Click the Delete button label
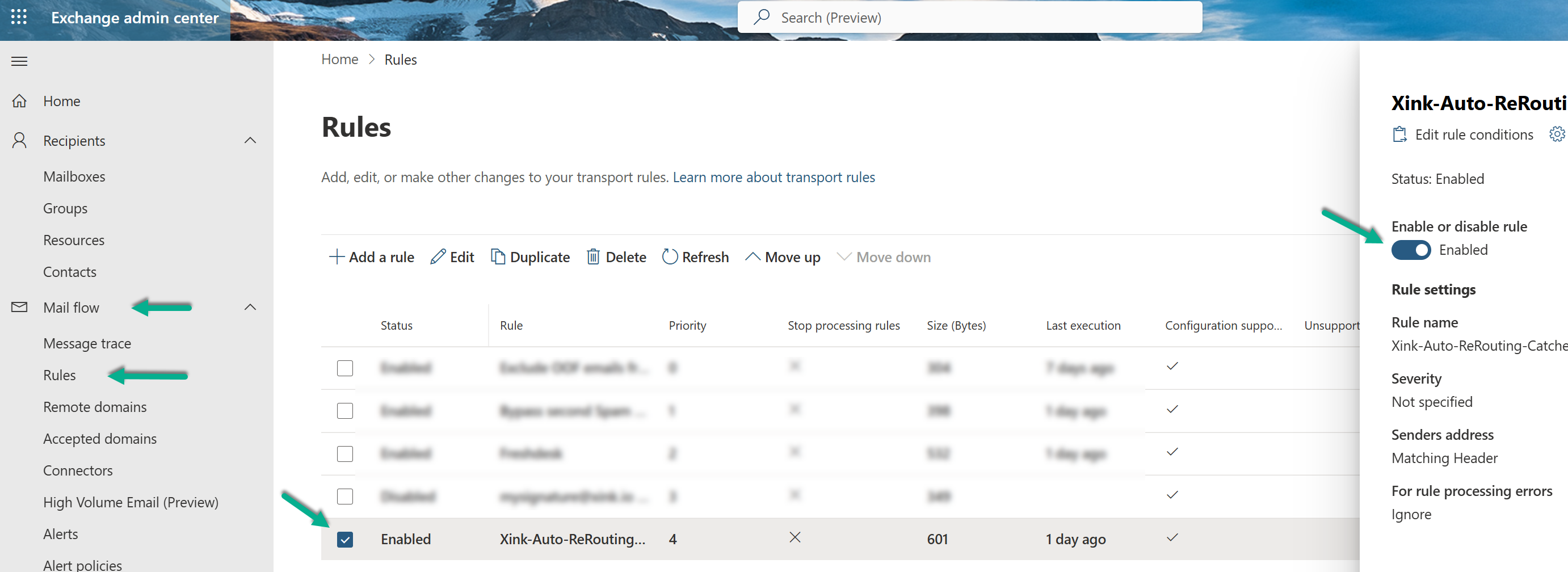This screenshot has width=1568, height=572. point(626,257)
